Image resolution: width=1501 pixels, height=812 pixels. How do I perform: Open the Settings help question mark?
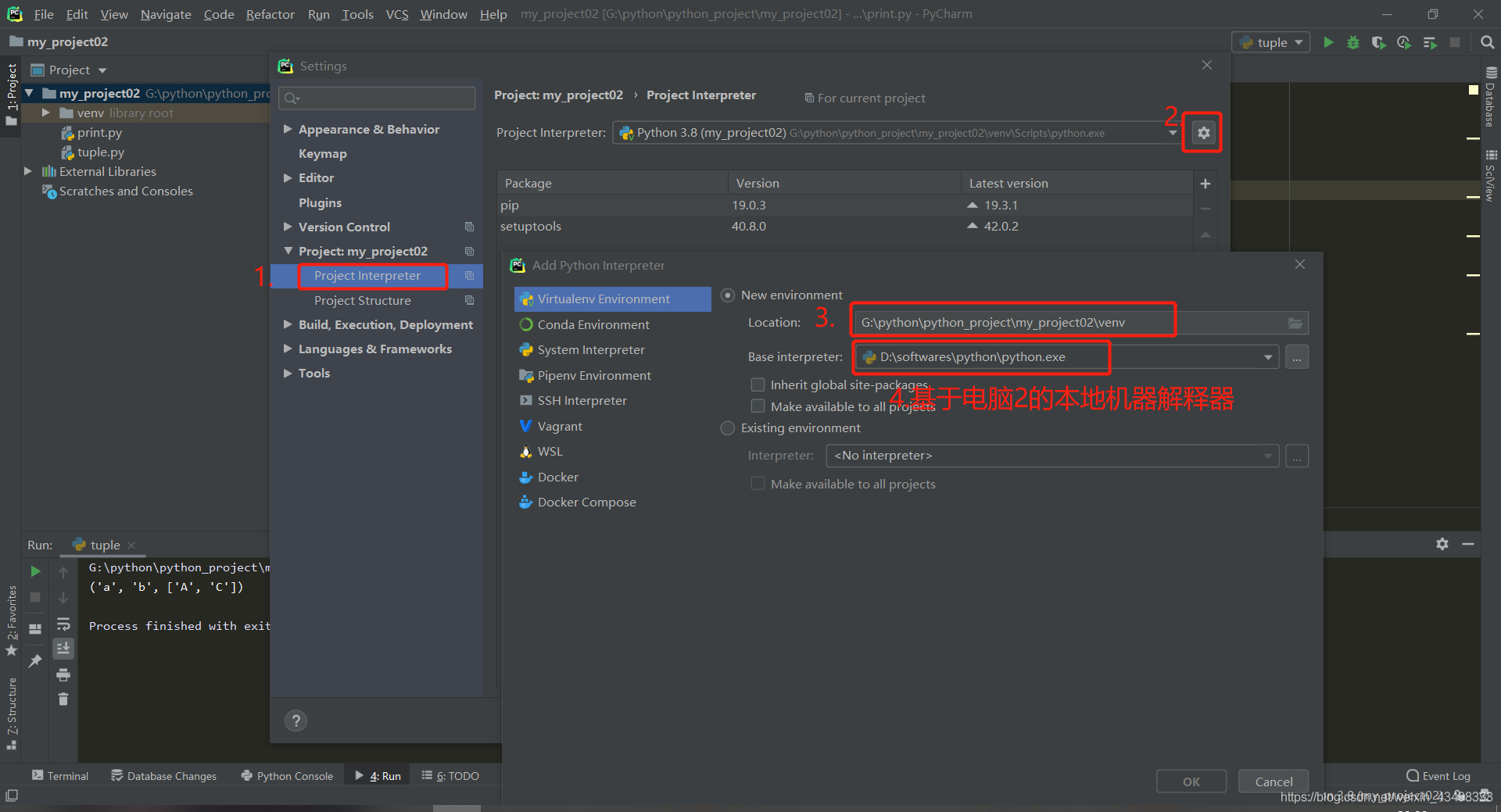click(x=296, y=721)
